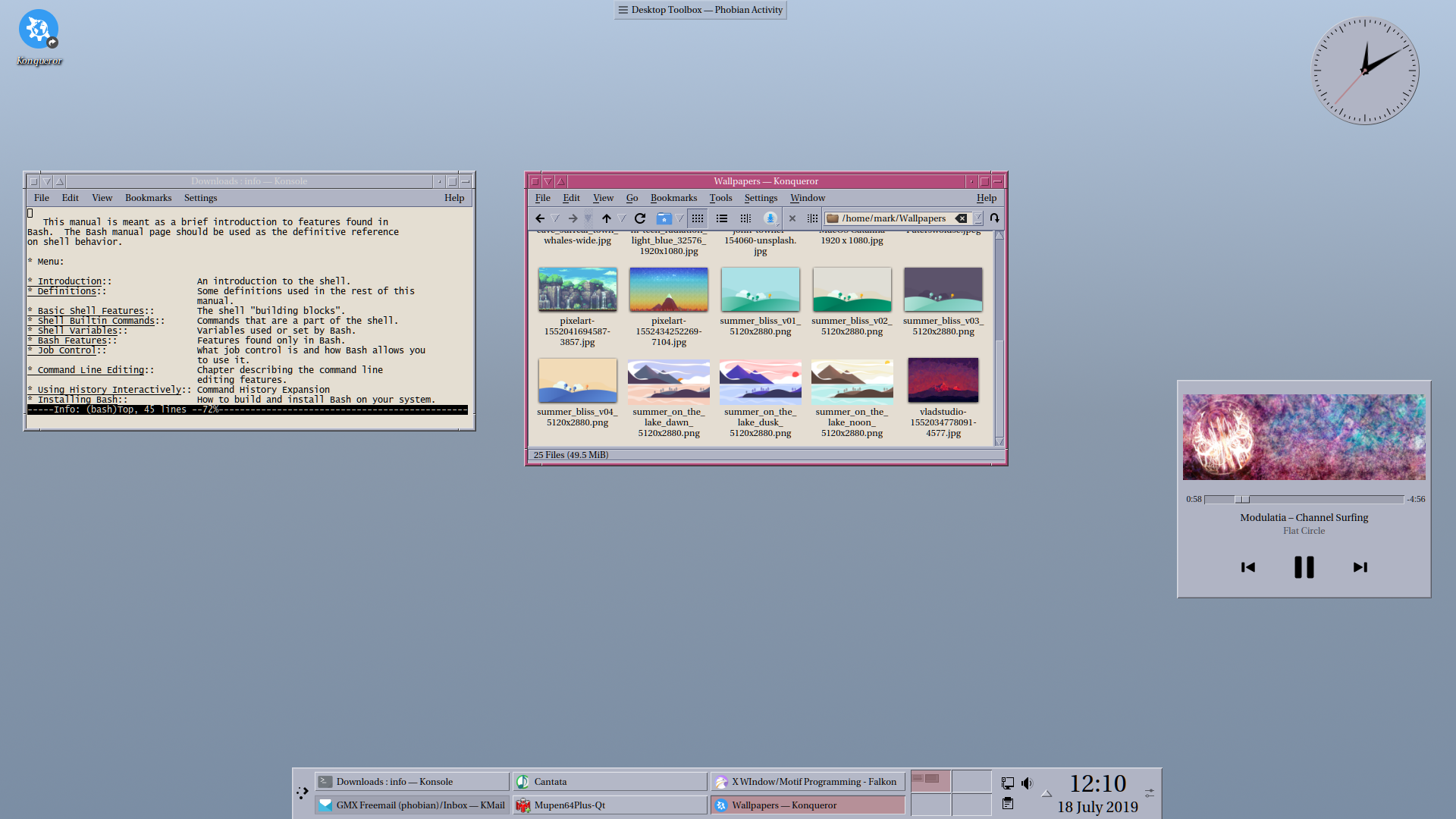Viewport: 1456px width, 819px height.
Task: Expand the home folder button dropdown
Action: 679,218
